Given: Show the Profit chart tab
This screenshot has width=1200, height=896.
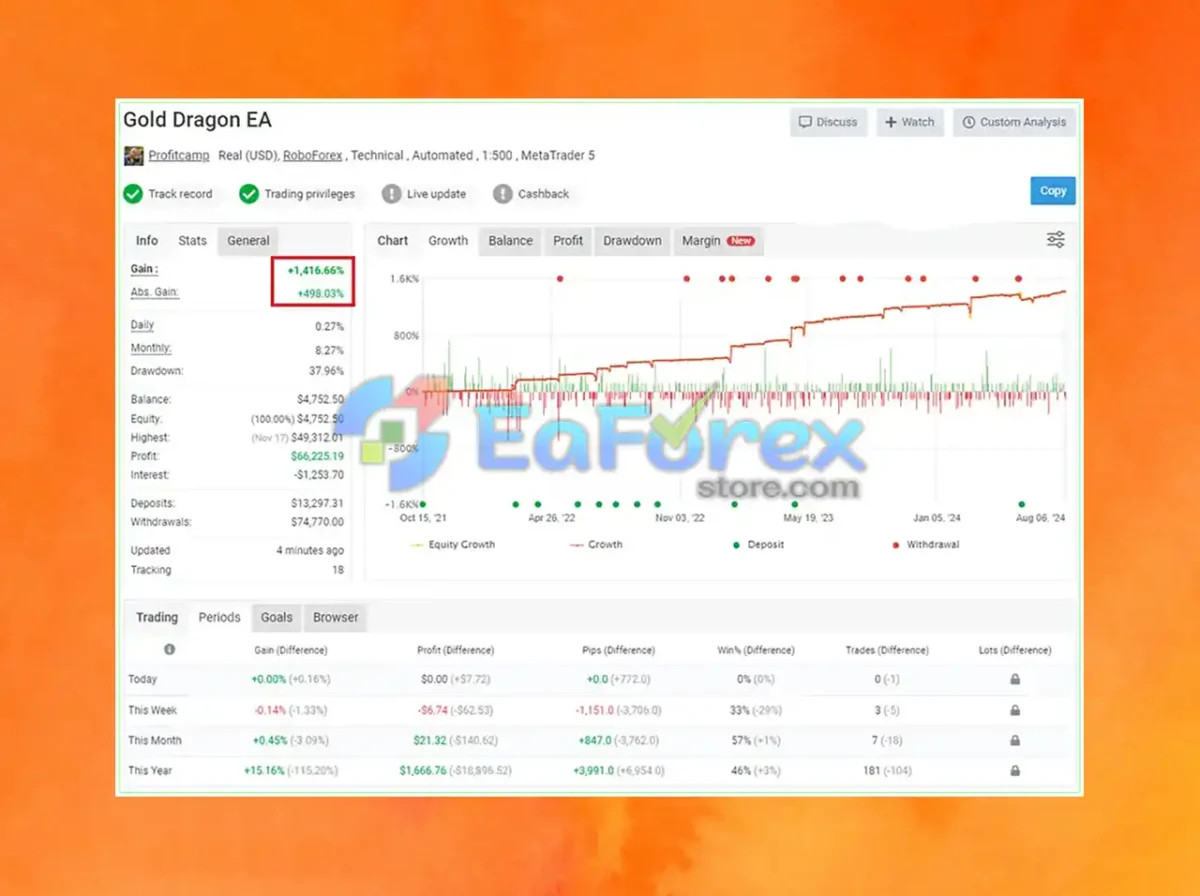Looking at the screenshot, I should pos(568,240).
